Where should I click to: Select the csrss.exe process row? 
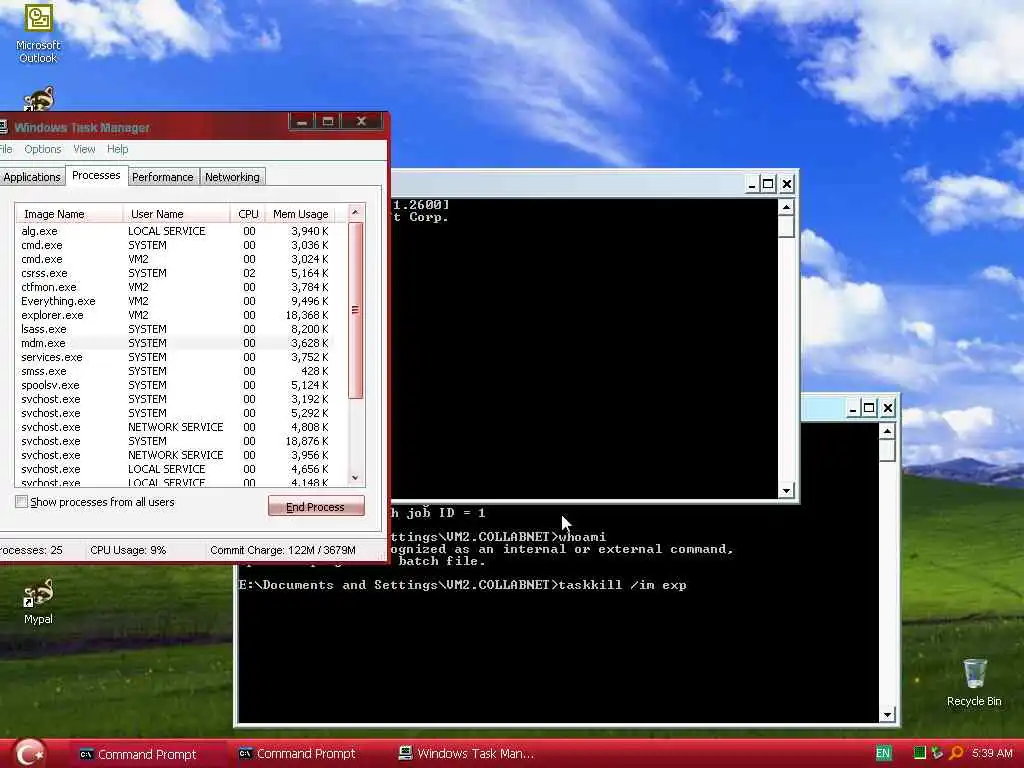[175, 273]
